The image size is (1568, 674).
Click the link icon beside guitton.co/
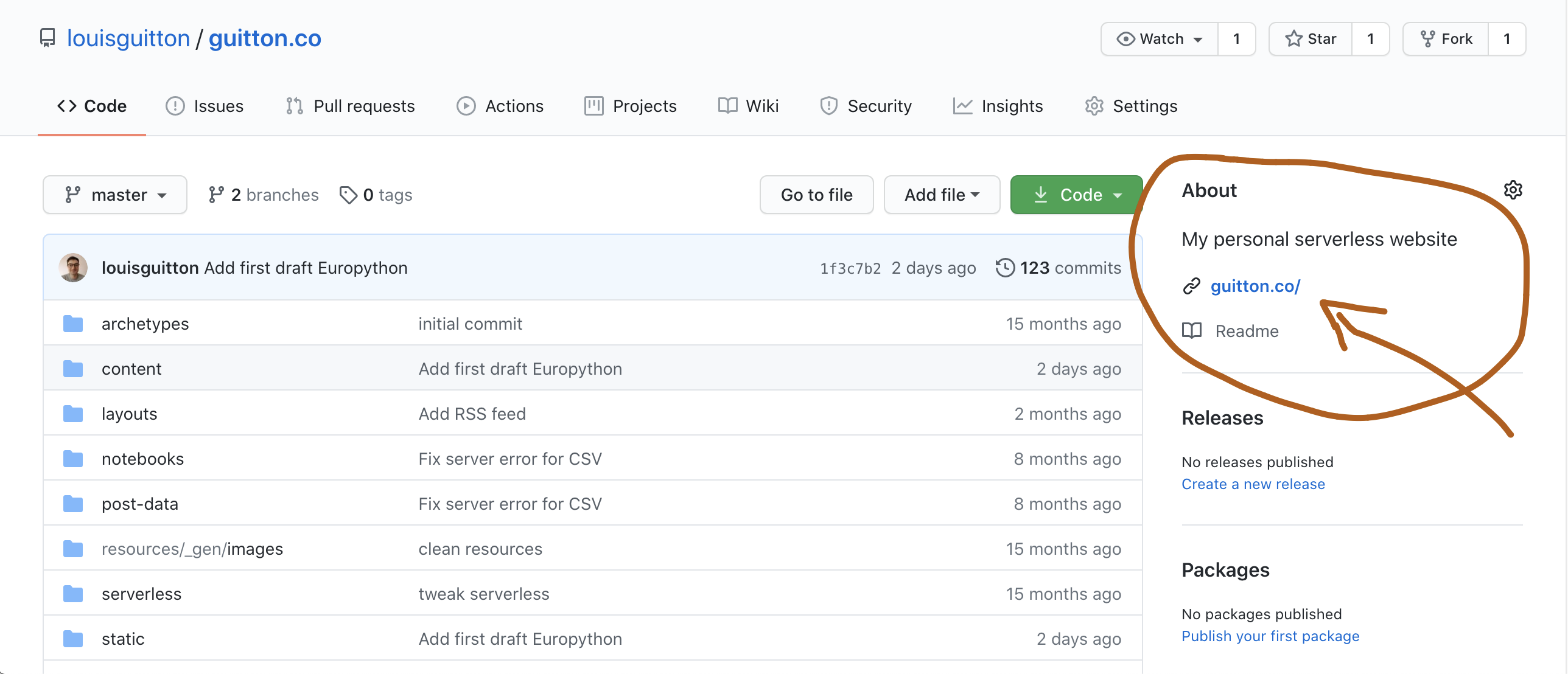[1191, 286]
